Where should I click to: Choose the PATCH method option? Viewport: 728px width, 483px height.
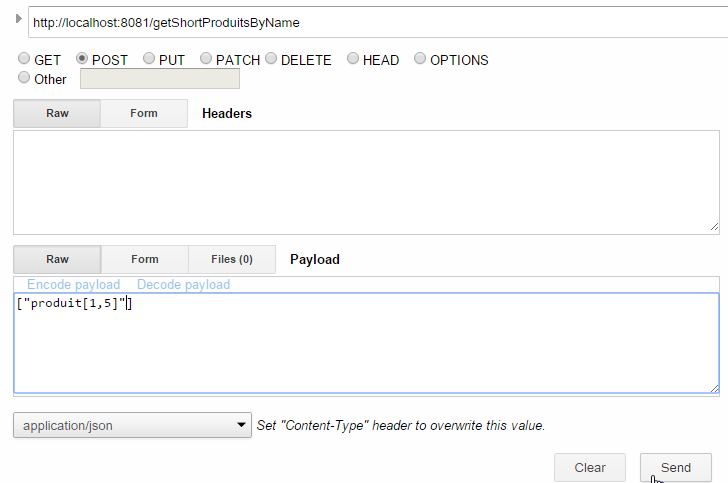[206, 60]
